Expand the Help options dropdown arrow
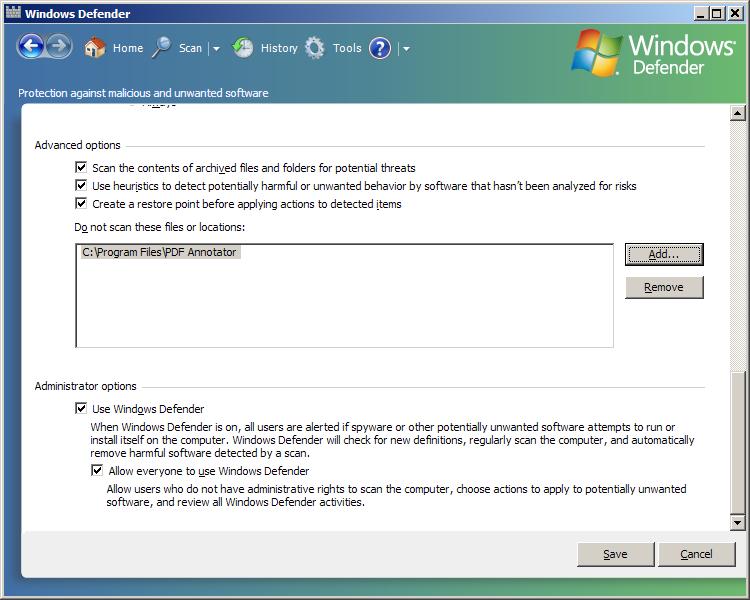 click(406, 48)
